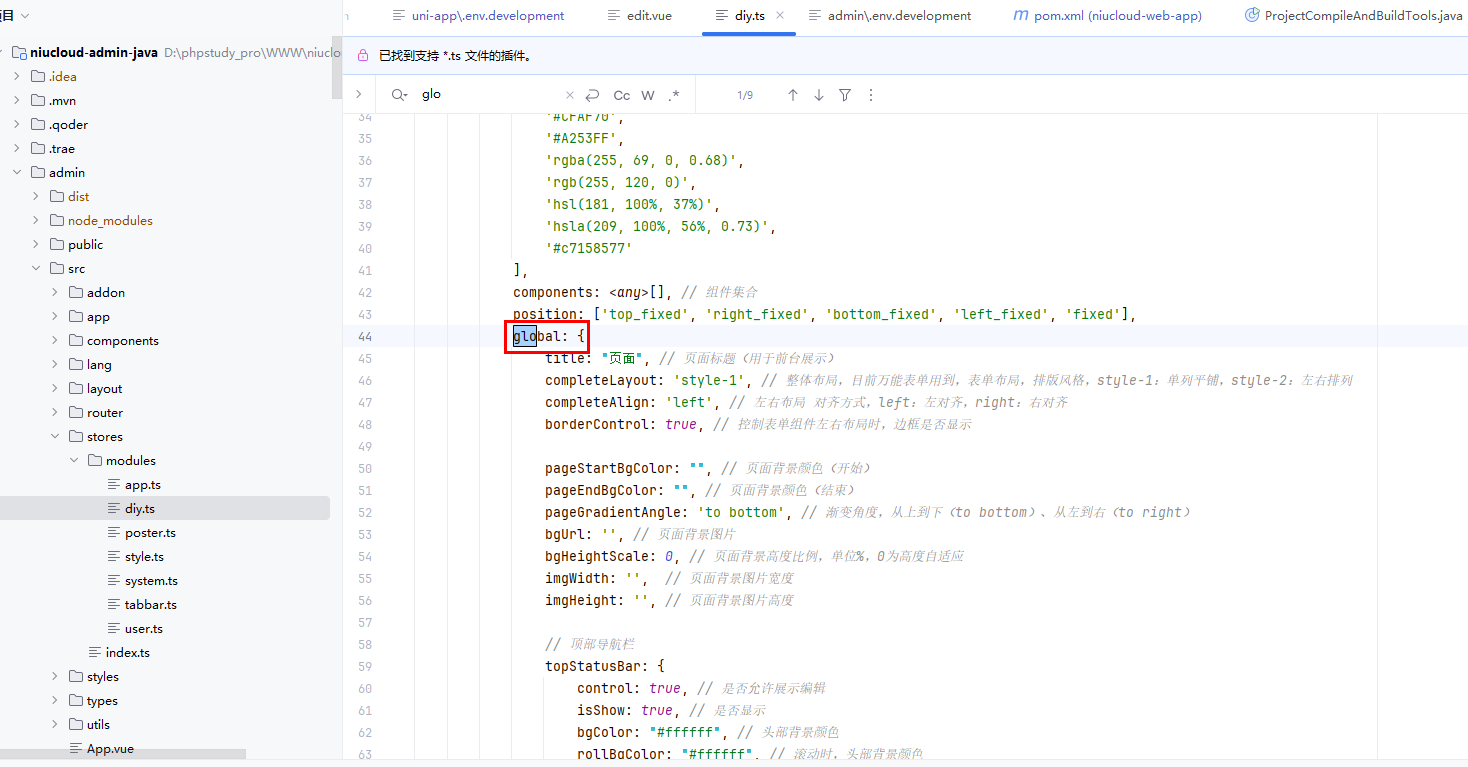This screenshot has height=767, width=1468.
Task: Open poster.ts file in project tree
Action: click(150, 532)
